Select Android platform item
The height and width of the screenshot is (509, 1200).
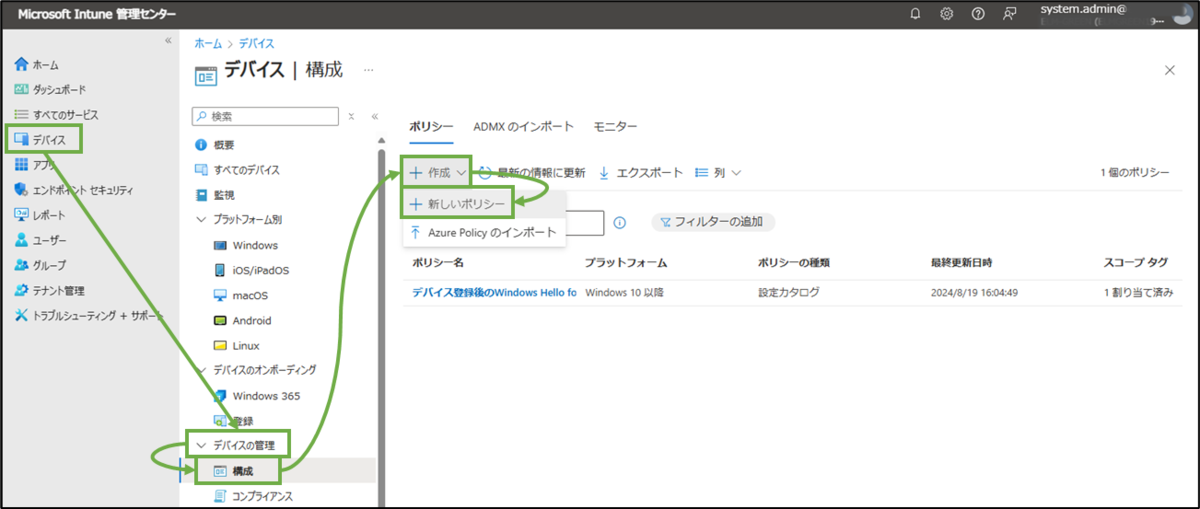point(243,320)
